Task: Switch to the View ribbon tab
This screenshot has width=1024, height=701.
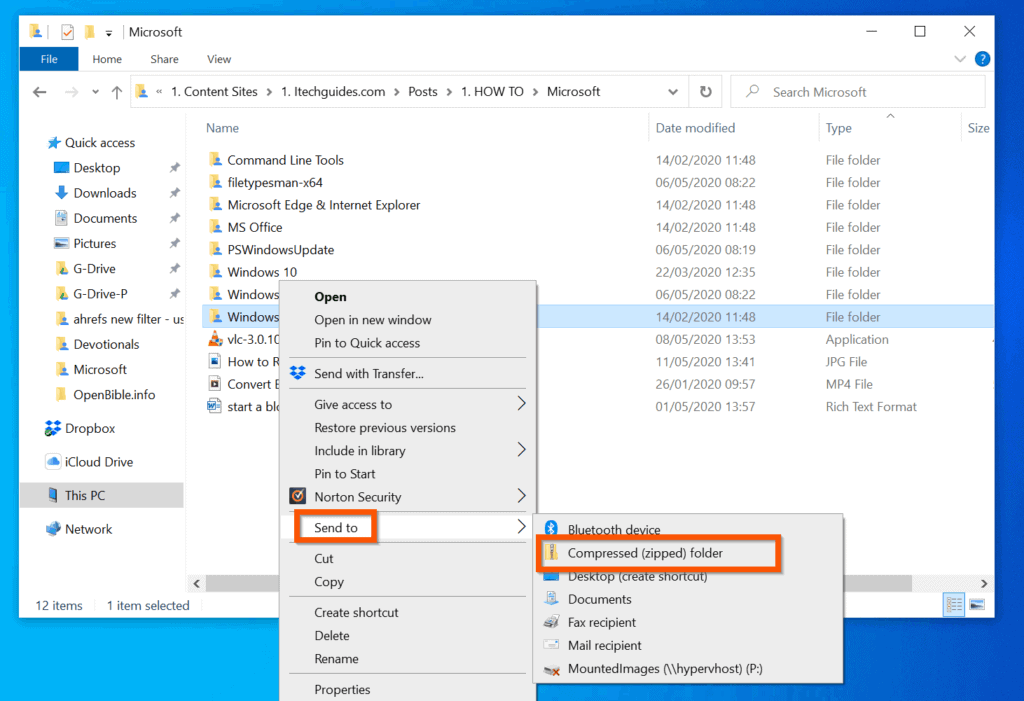Action: tap(219, 59)
